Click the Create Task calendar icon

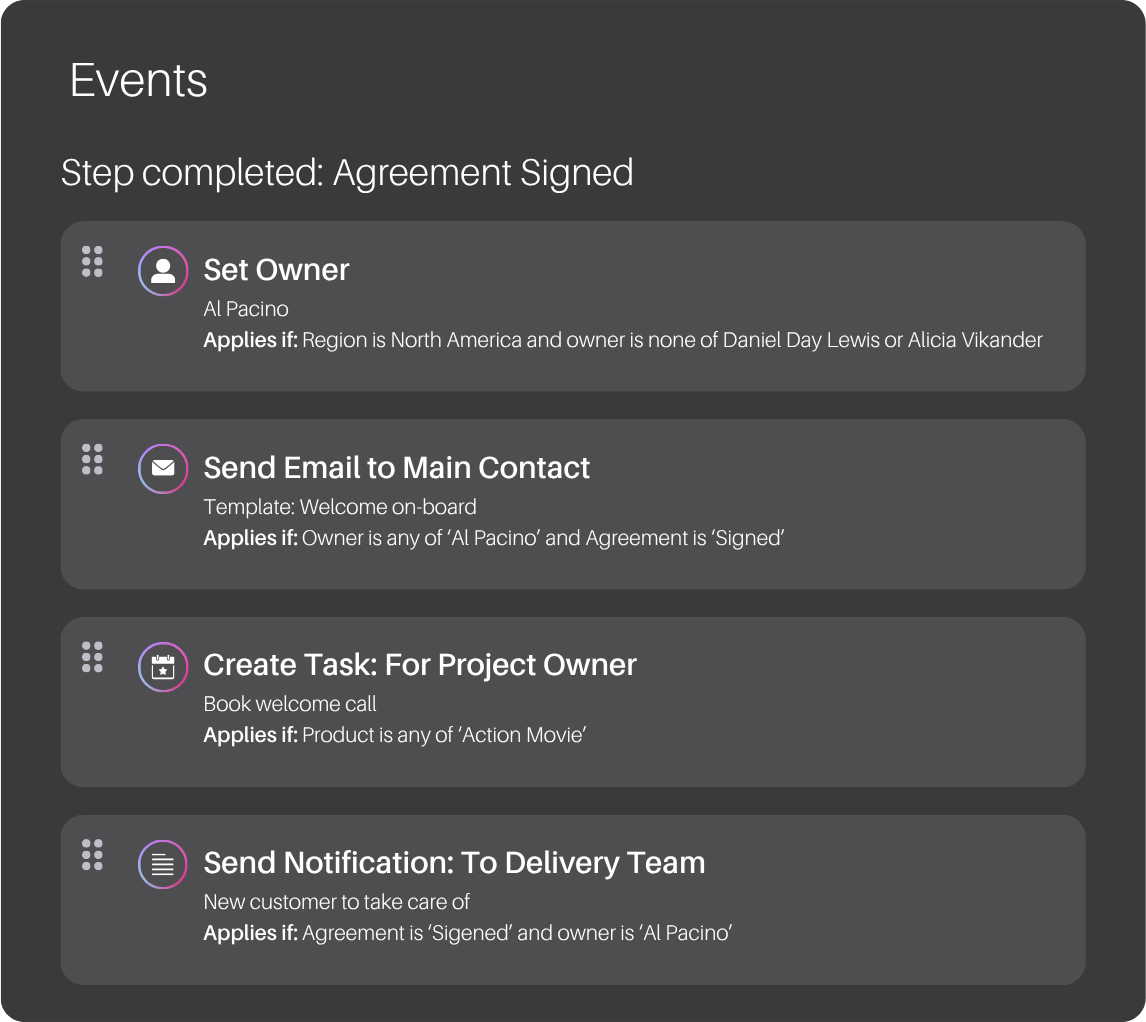click(x=163, y=667)
